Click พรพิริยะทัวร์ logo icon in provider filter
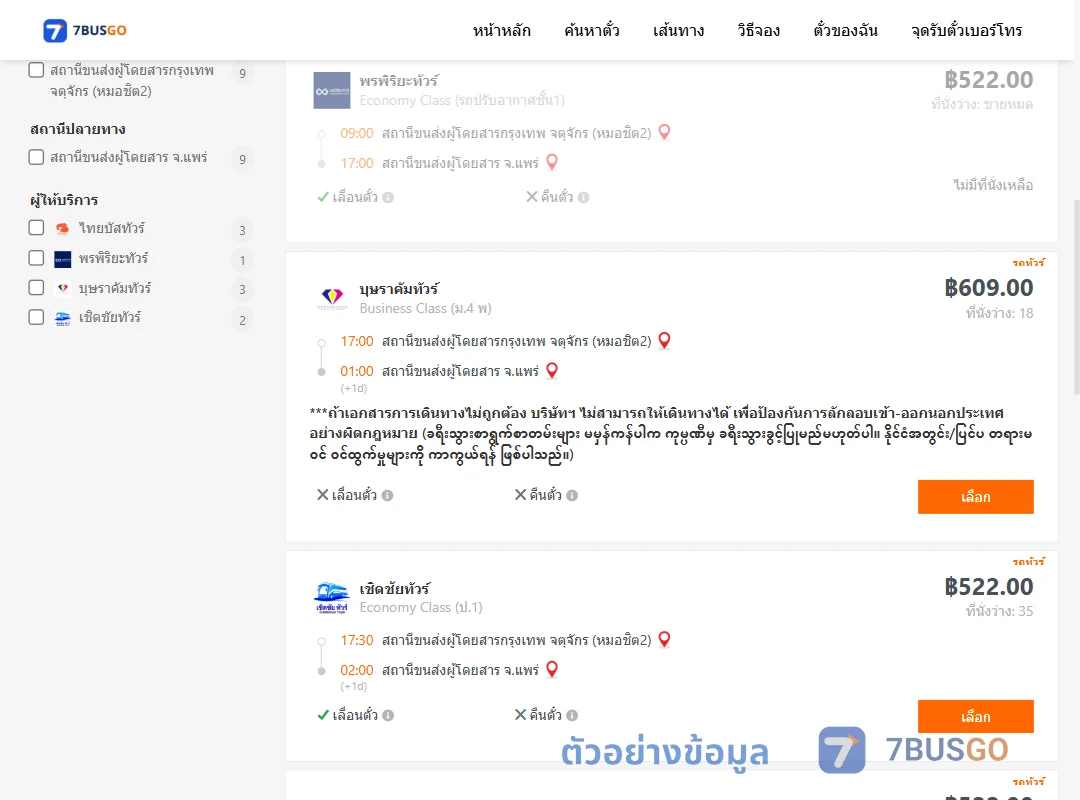The height and width of the screenshot is (800, 1080). [63, 259]
